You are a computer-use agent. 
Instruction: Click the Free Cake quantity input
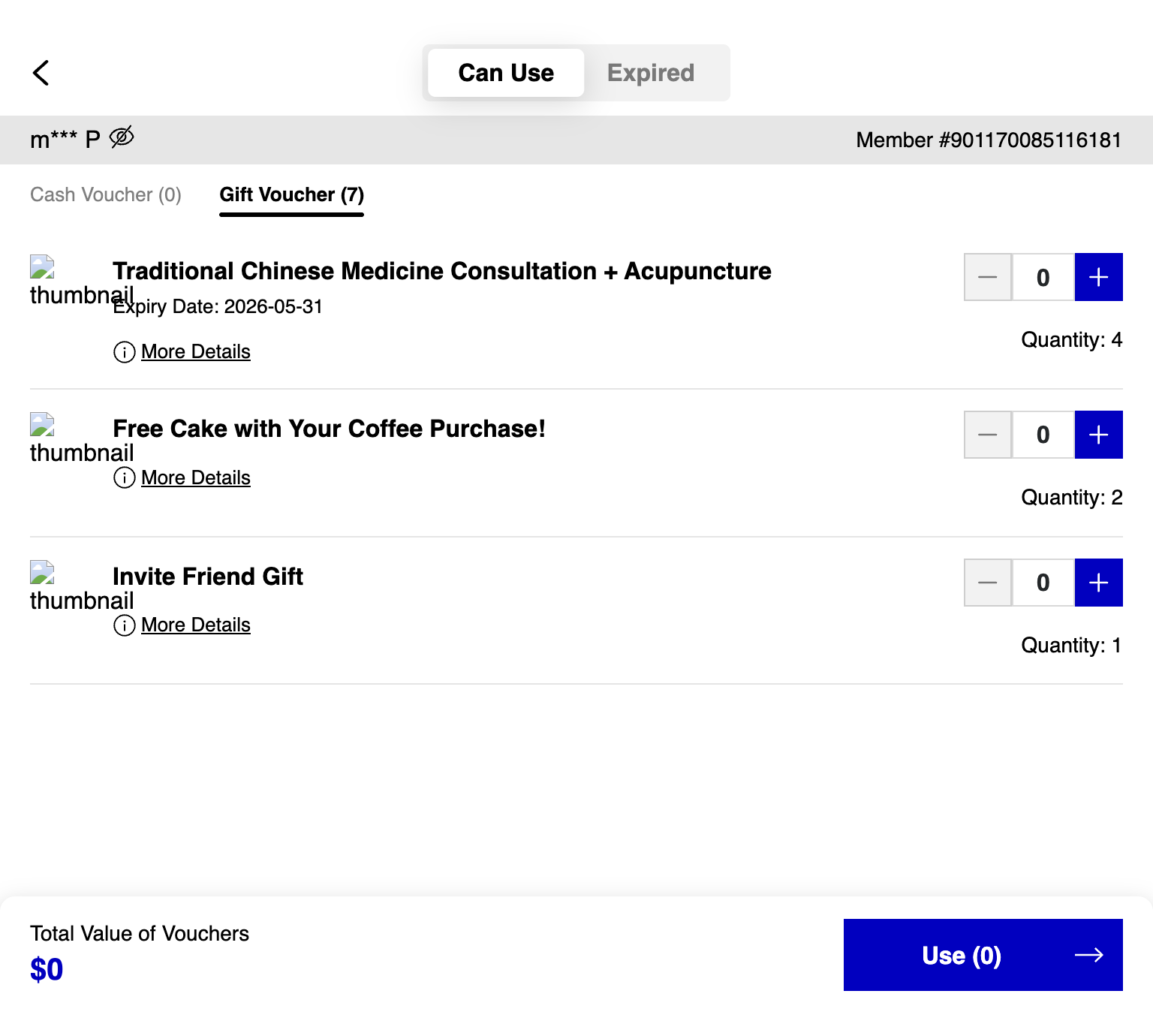pyautogui.click(x=1043, y=435)
